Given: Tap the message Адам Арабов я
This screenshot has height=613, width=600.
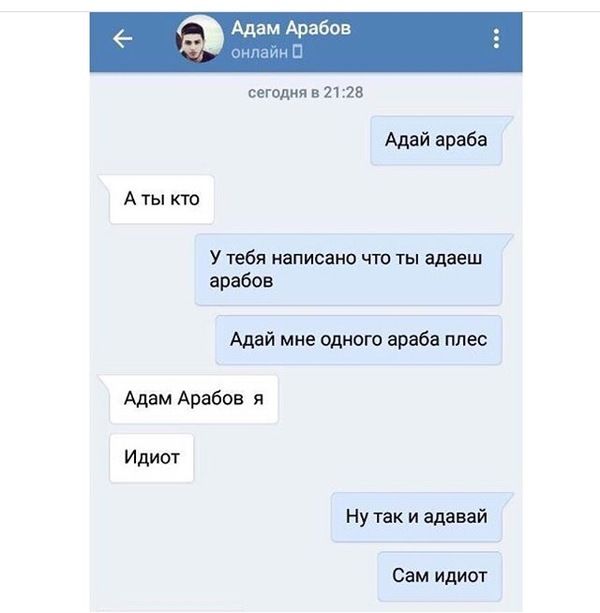Looking at the screenshot, I should (x=194, y=399).
